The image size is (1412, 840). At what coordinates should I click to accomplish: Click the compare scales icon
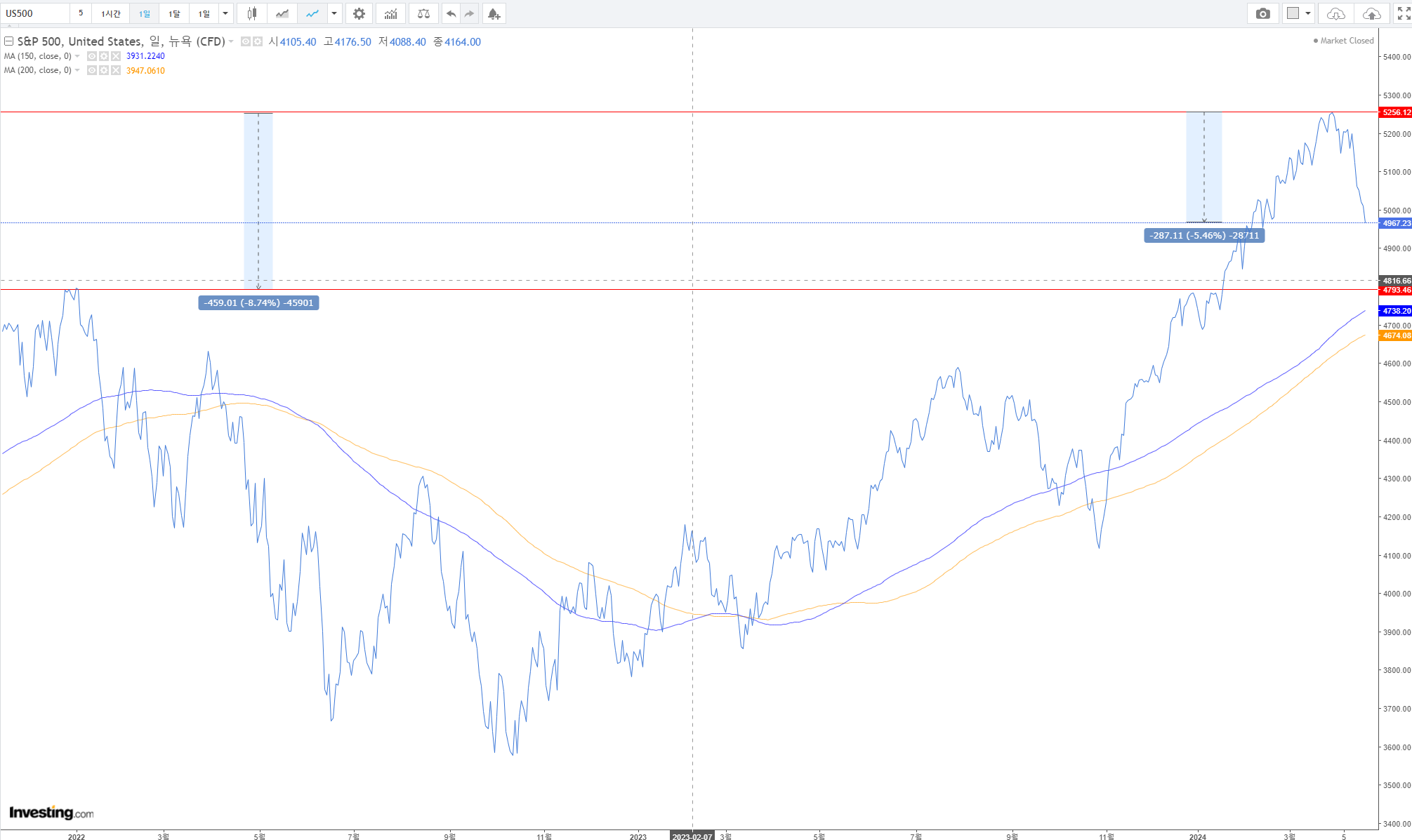[423, 13]
